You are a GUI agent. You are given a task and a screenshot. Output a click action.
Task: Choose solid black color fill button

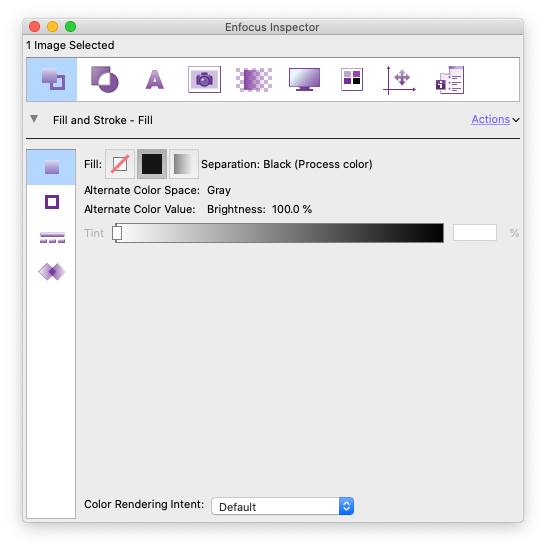152,164
